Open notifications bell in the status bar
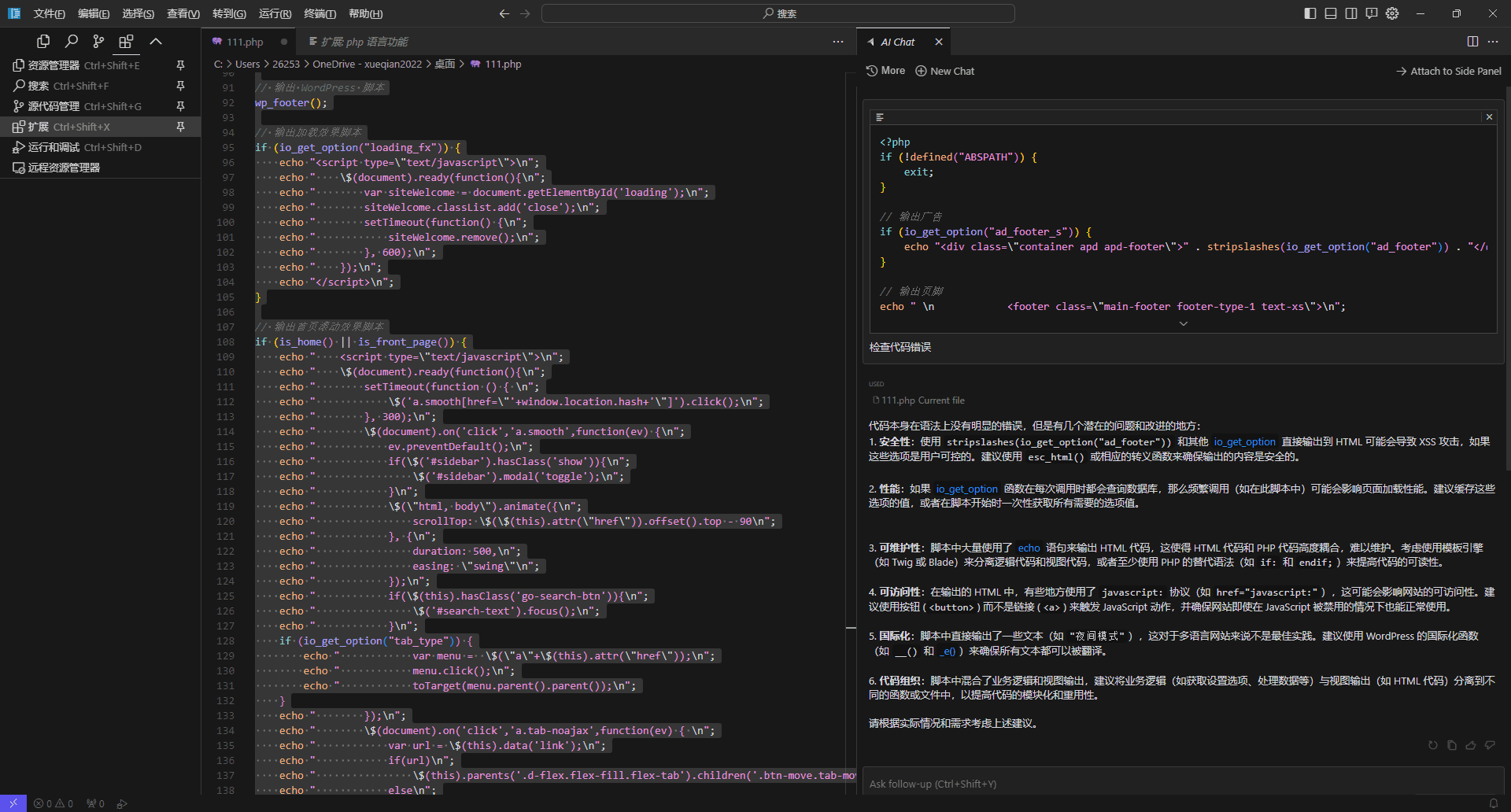This screenshot has width=1511, height=812. [x=1493, y=803]
